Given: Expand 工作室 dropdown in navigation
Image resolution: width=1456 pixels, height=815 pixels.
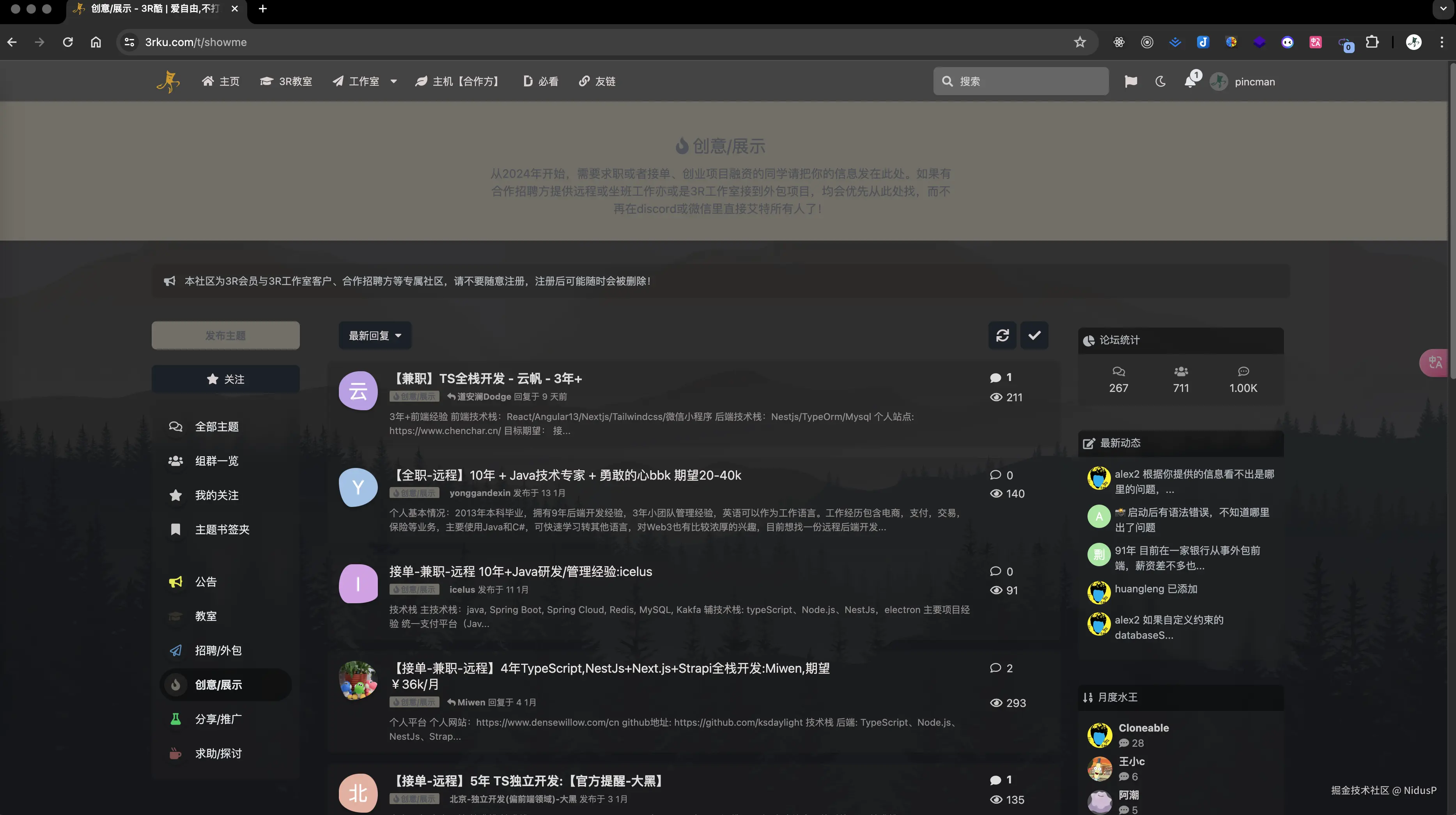Looking at the screenshot, I should [393, 81].
